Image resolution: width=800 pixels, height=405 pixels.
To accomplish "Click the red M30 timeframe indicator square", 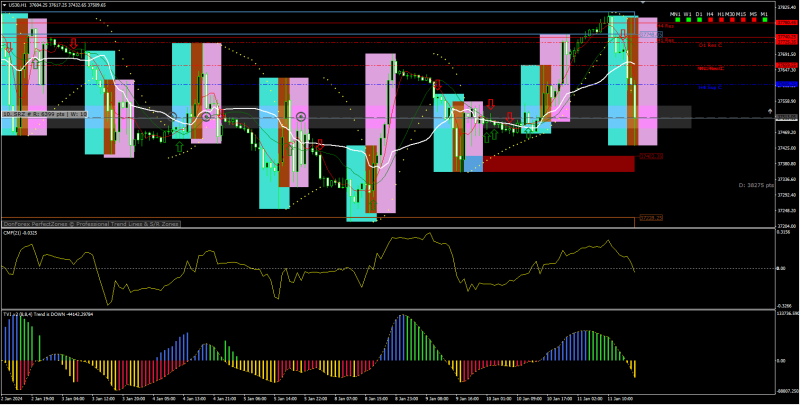I will (x=732, y=21).
